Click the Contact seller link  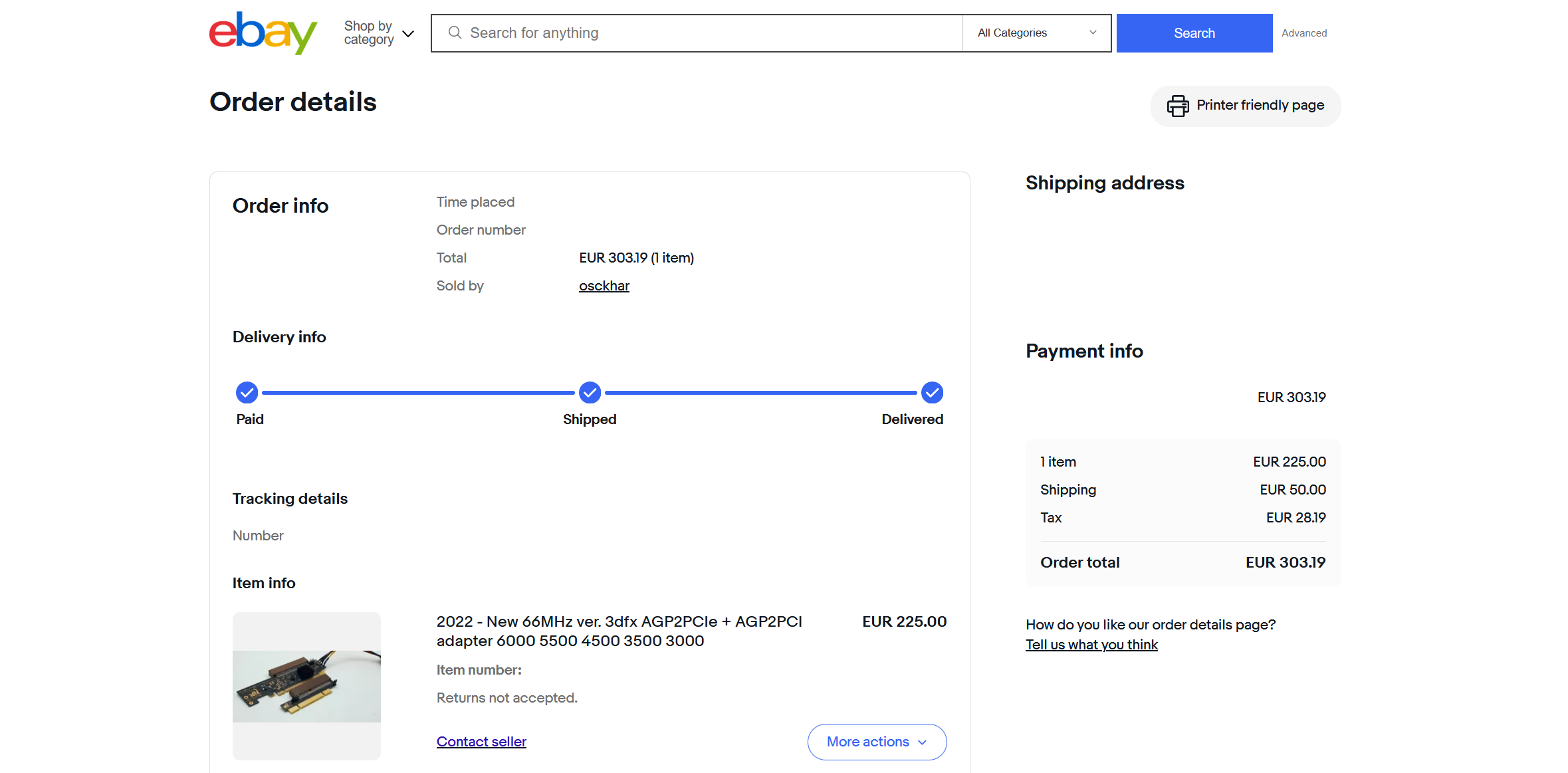[x=481, y=742]
